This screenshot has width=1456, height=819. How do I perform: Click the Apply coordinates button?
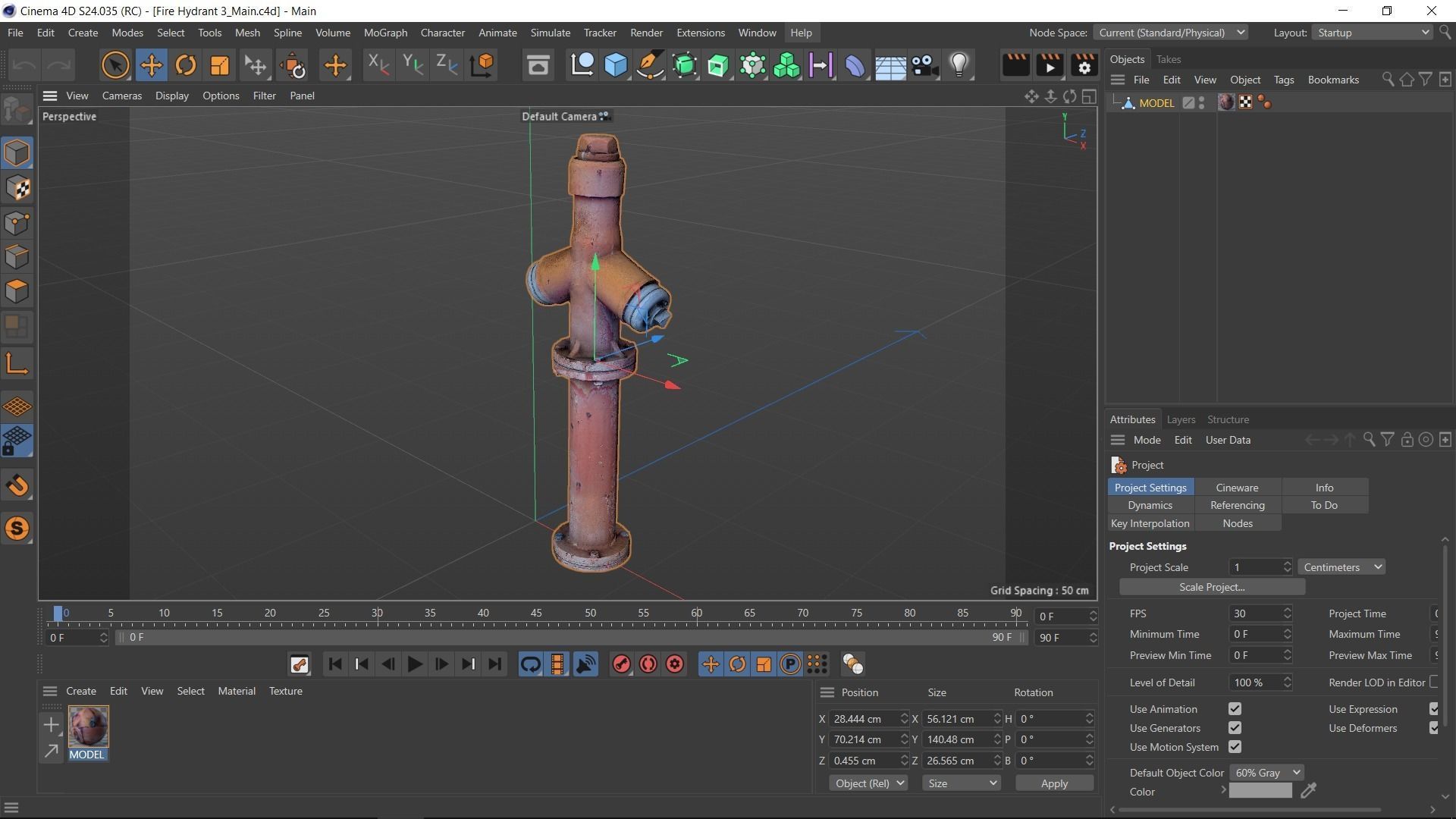[1054, 783]
